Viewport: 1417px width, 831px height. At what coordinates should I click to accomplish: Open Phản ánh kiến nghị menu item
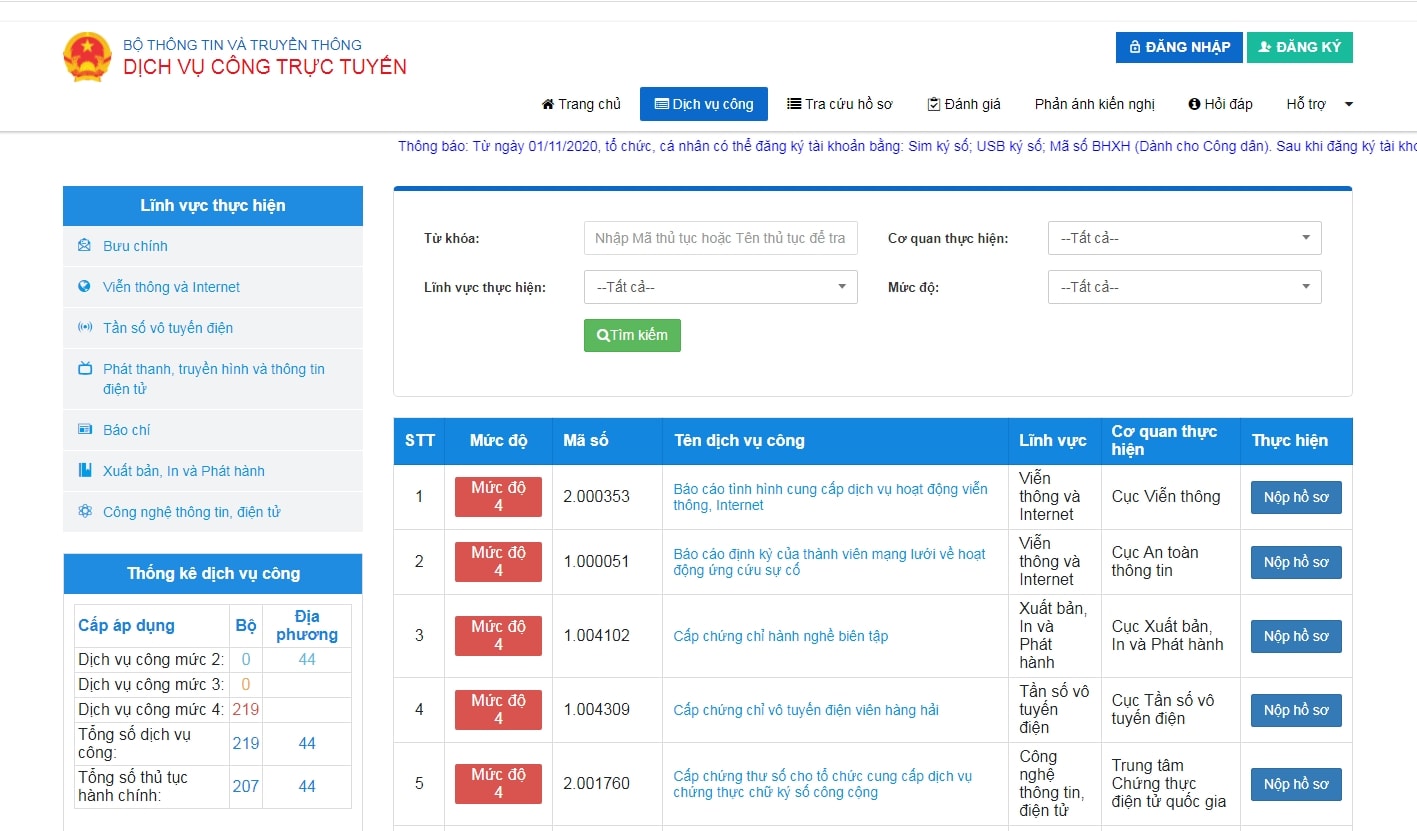1094,104
